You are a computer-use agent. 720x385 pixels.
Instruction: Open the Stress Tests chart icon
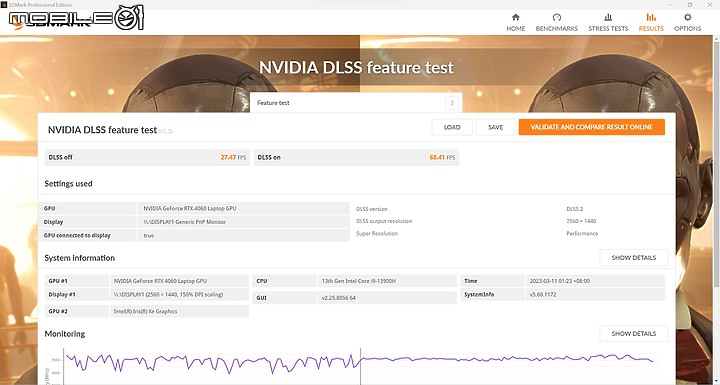point(608,17)
